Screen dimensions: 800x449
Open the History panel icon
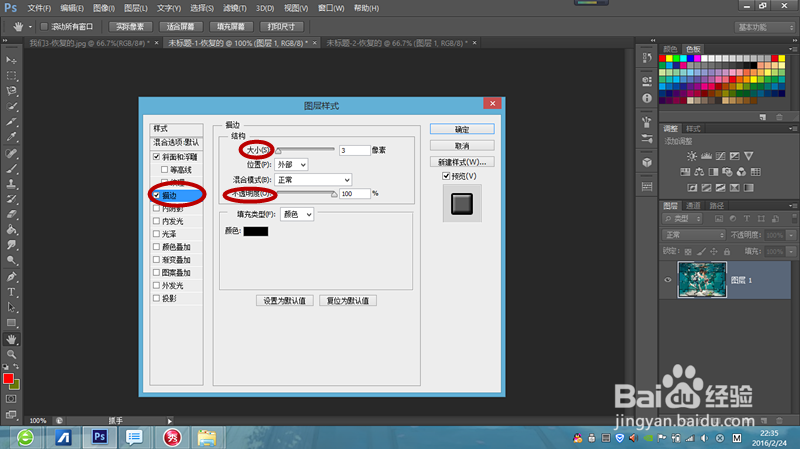coord(647,58)
